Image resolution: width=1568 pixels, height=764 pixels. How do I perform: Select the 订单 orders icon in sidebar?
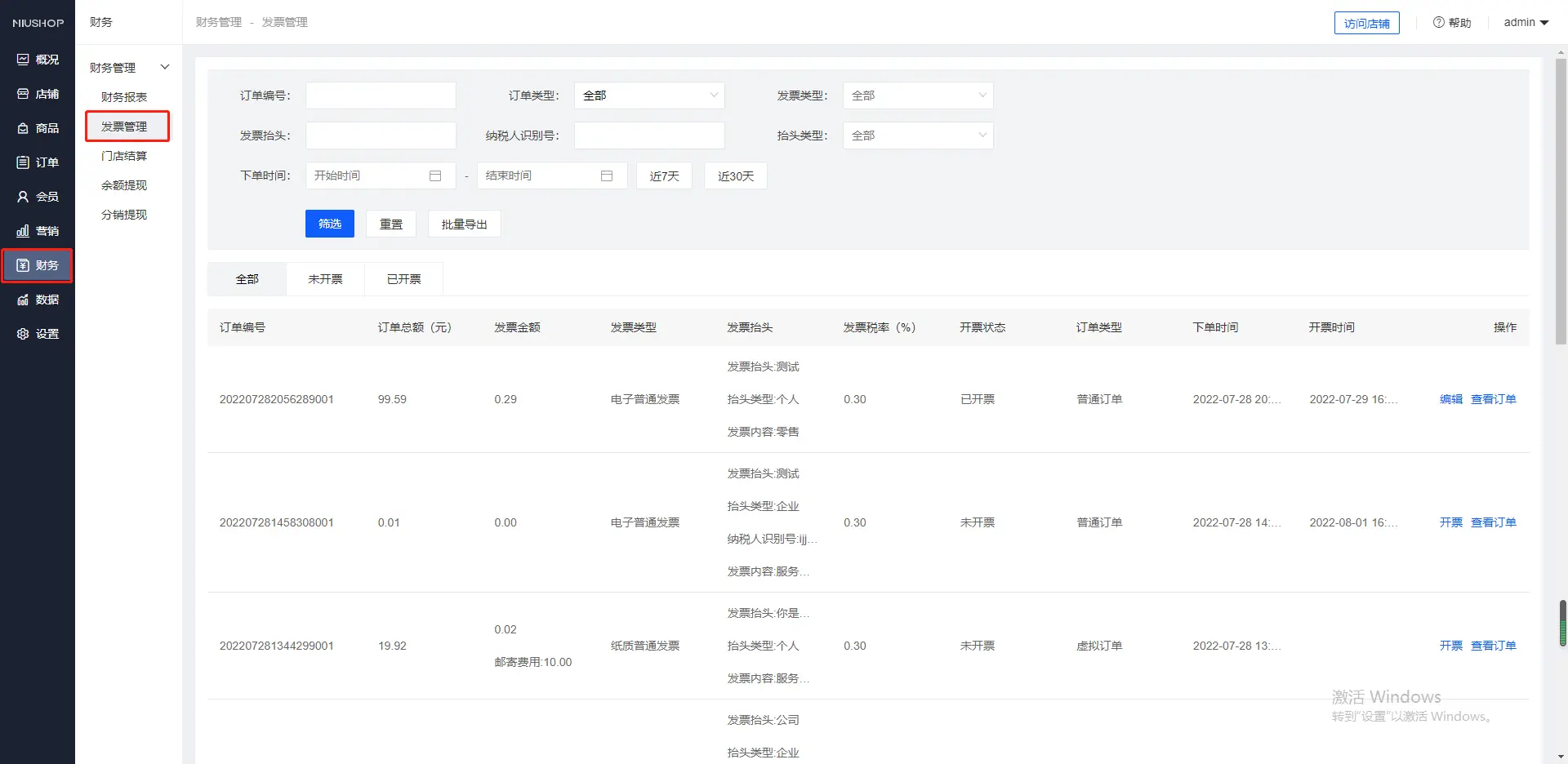(23, 162)
